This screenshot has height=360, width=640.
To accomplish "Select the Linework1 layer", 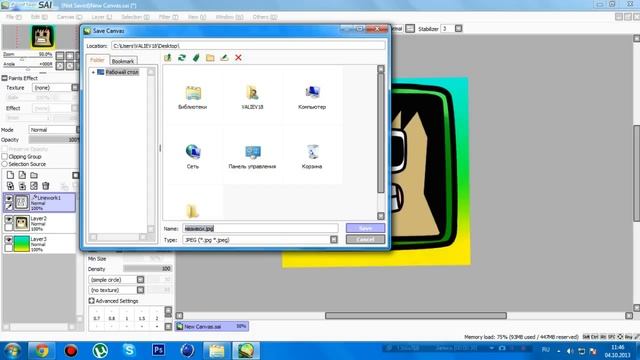I will [40, 202].
